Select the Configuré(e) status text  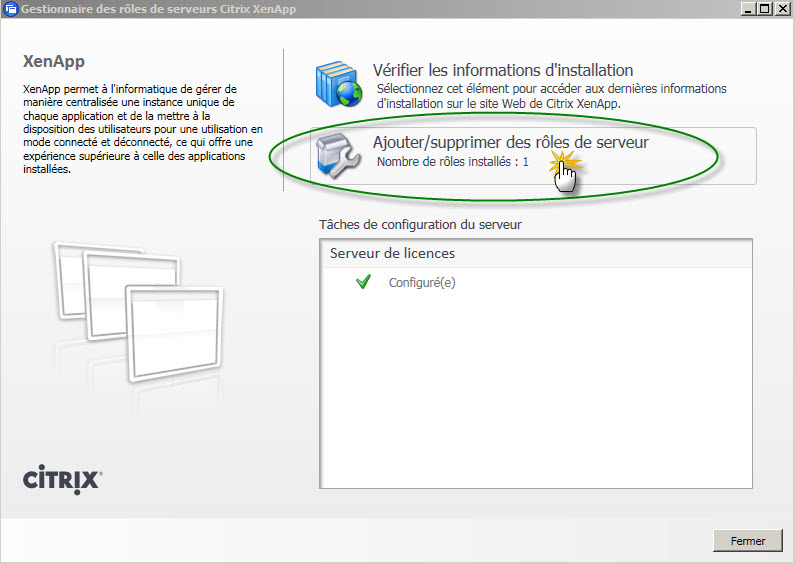(x=422, y=283)
